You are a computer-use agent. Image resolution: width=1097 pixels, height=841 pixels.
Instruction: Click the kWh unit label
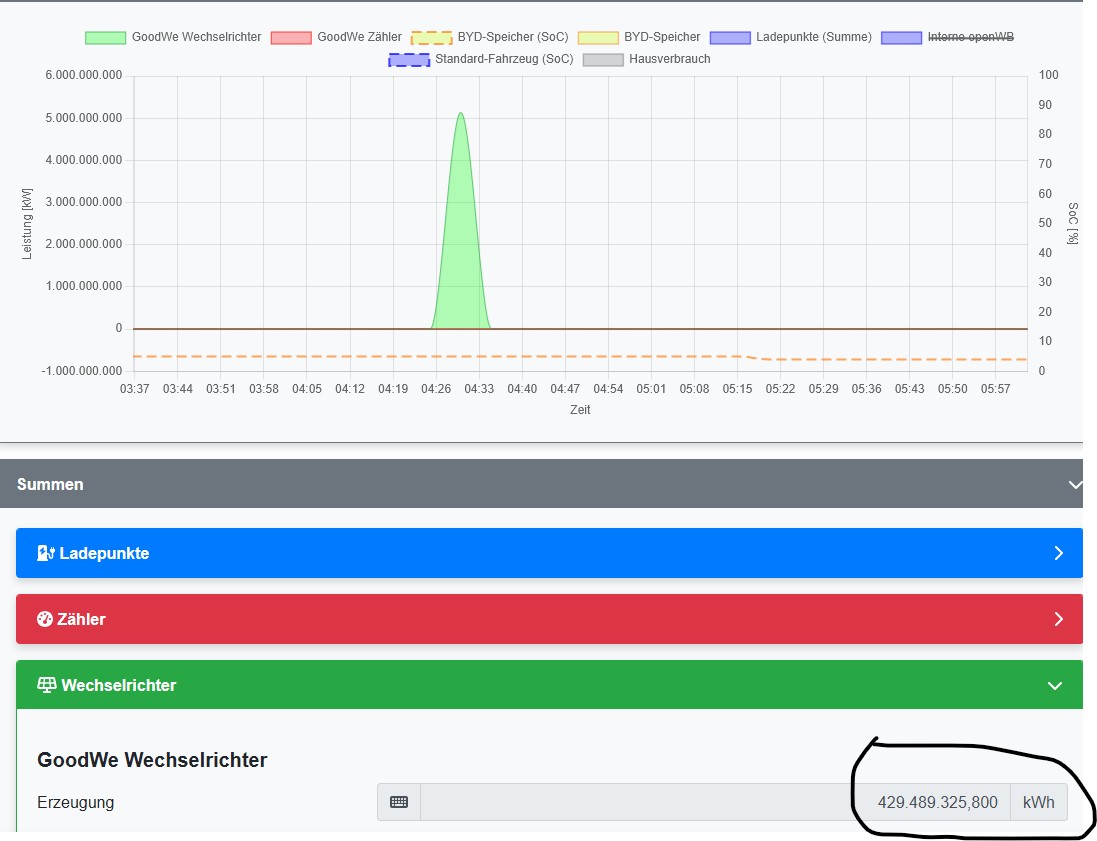[x=1039, y=803]
